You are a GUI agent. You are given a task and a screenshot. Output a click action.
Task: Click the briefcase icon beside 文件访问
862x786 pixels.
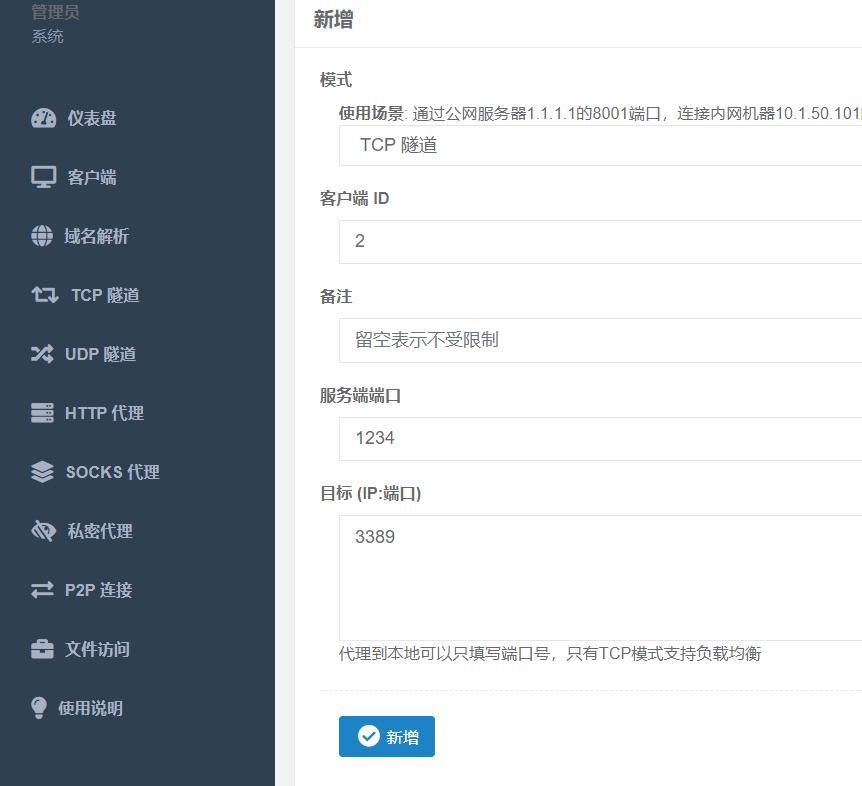[x=42, y=649]
